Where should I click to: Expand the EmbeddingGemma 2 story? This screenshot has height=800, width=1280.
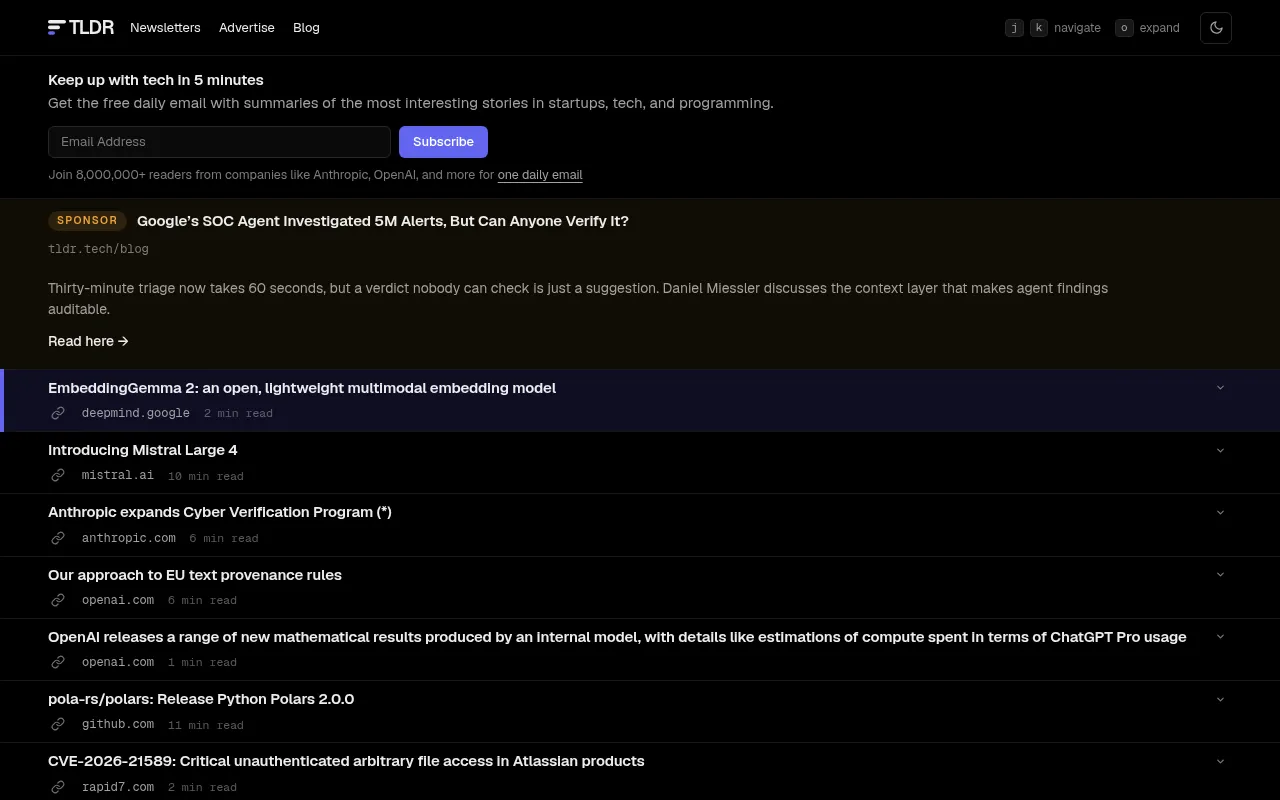[x=1220, y=388]
